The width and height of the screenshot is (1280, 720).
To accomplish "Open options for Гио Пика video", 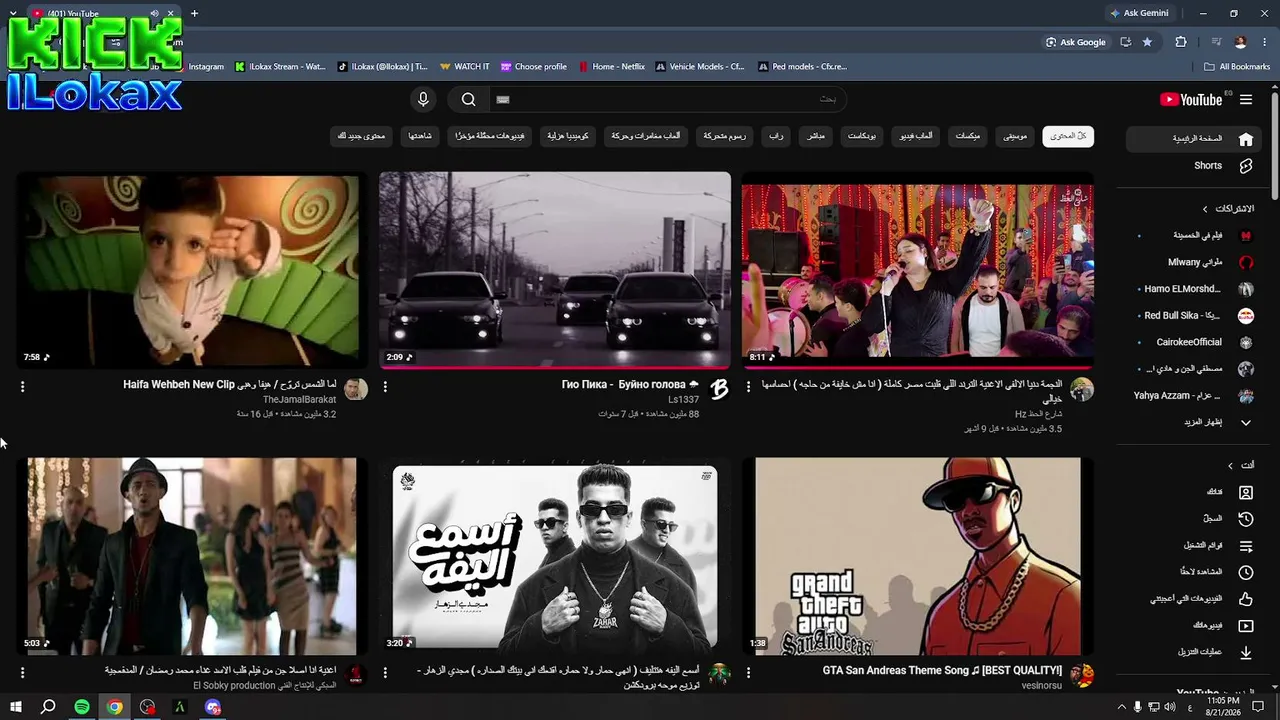I will (385, 386).
